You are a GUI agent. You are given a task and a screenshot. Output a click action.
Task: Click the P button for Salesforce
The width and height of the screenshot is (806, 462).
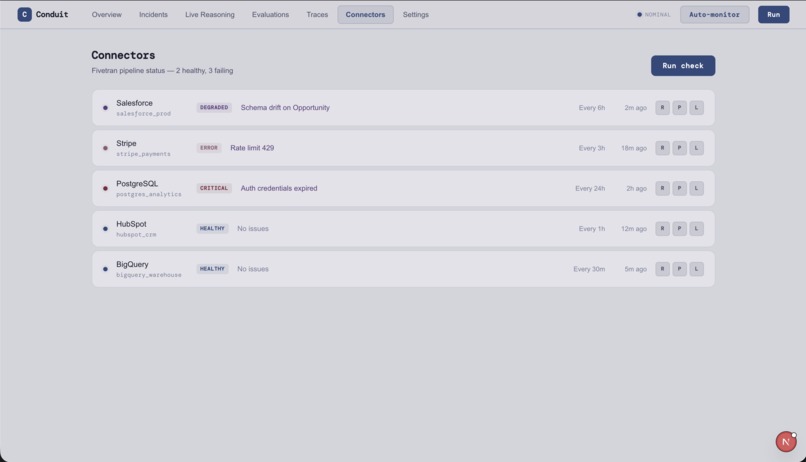point(680,107)
